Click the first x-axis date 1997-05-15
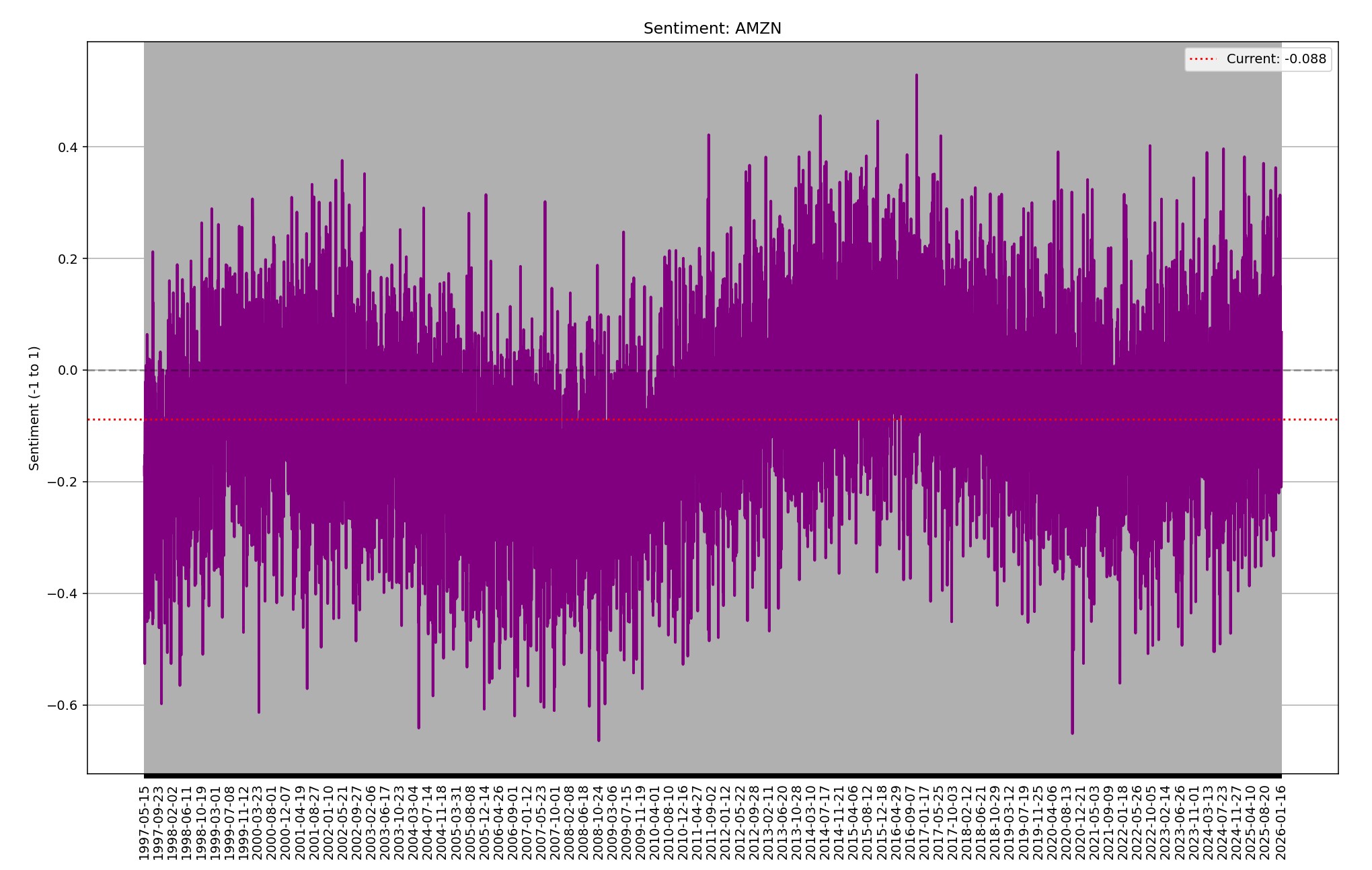 [x=144, y=822]
